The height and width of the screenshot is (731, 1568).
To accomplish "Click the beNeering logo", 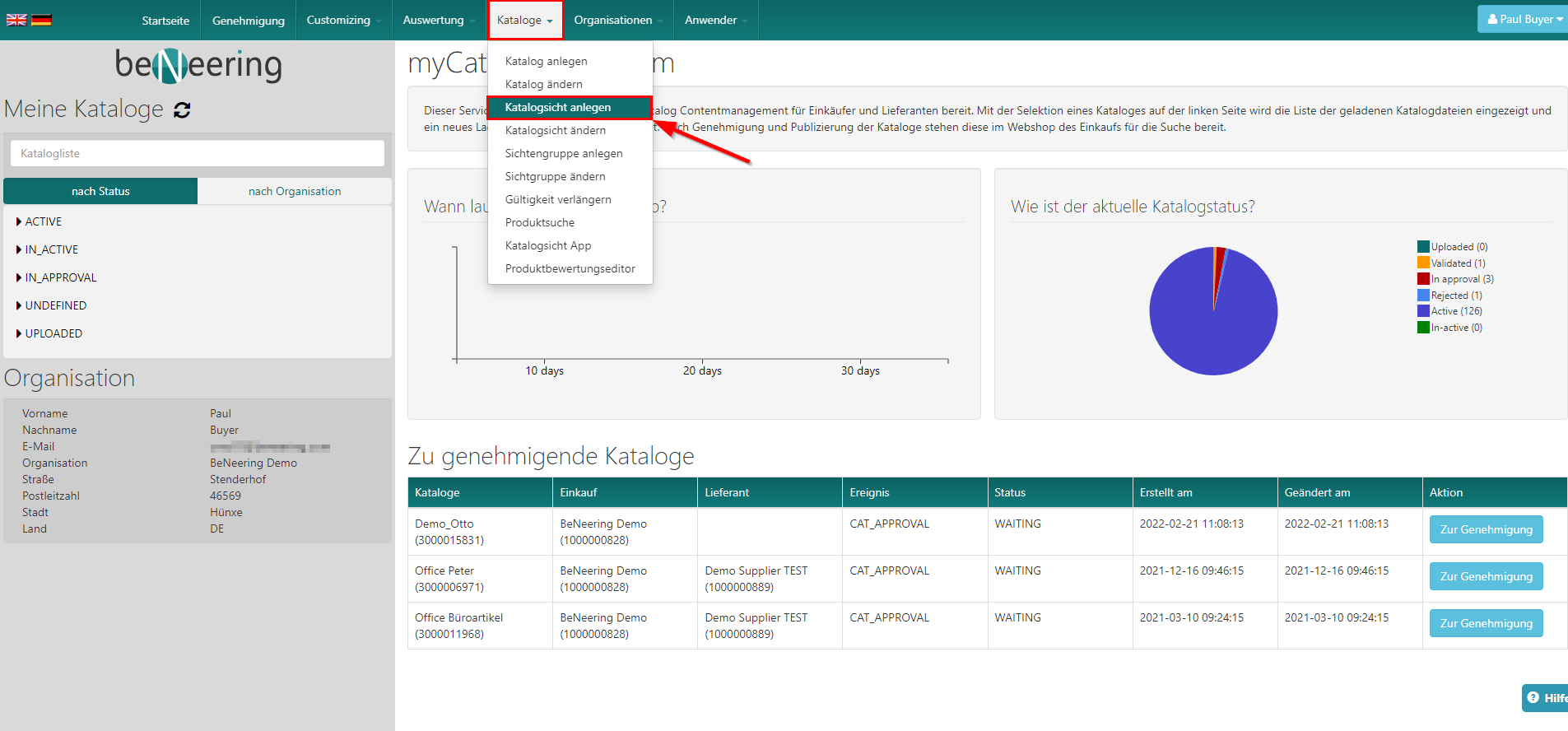I will coord(198,64).
